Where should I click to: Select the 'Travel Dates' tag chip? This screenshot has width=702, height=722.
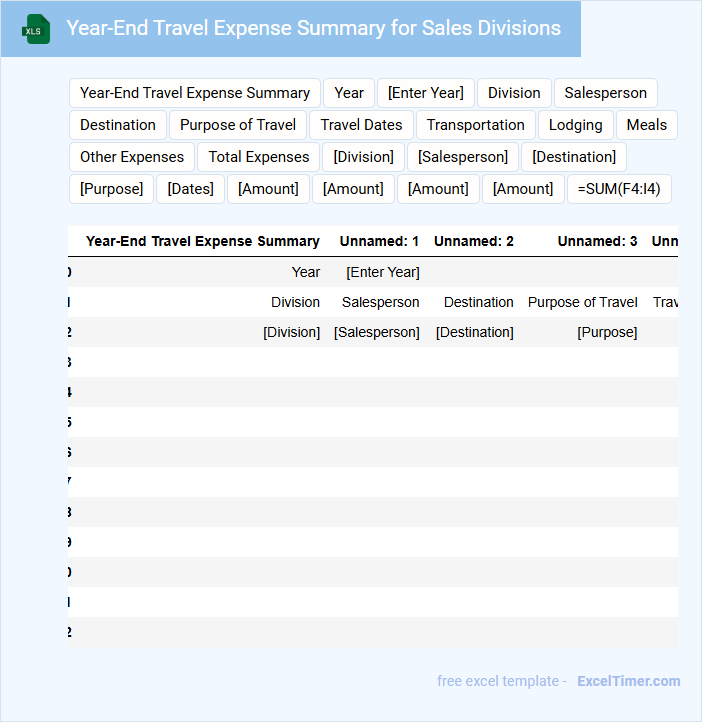coord(361,125)
